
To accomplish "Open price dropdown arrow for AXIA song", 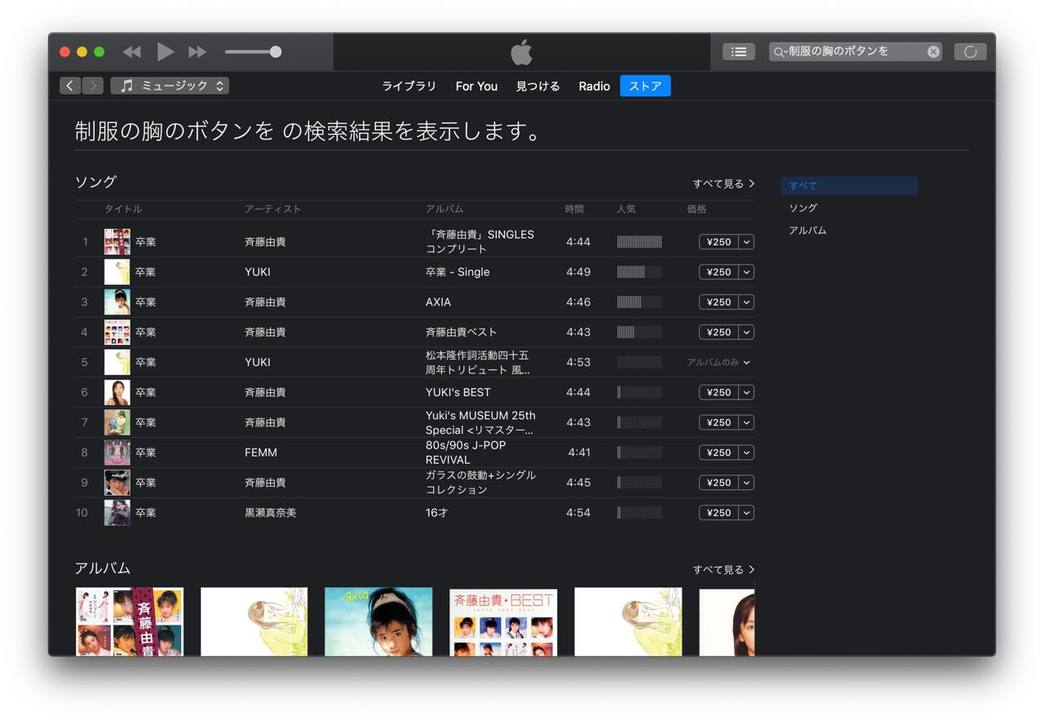I will pyautogui.click(x=746, y=302).
